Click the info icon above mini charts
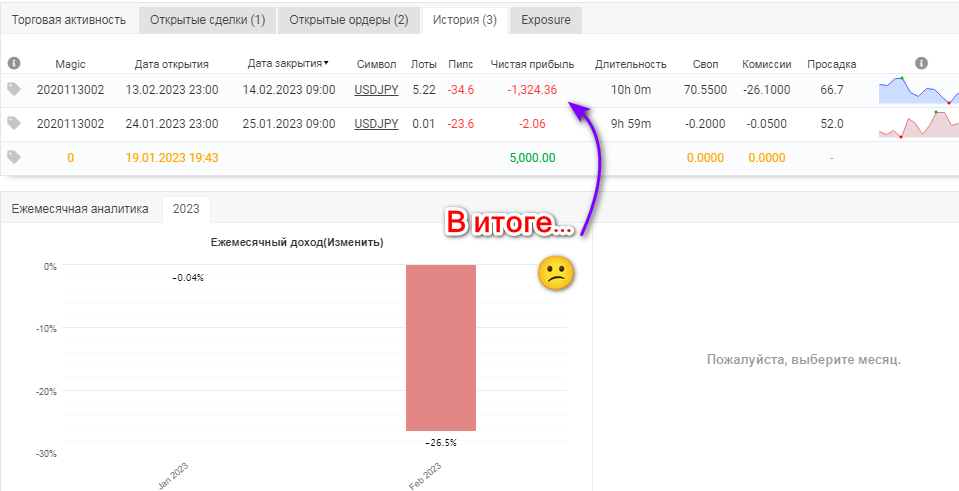959x491 pixels. coord(922,63)
